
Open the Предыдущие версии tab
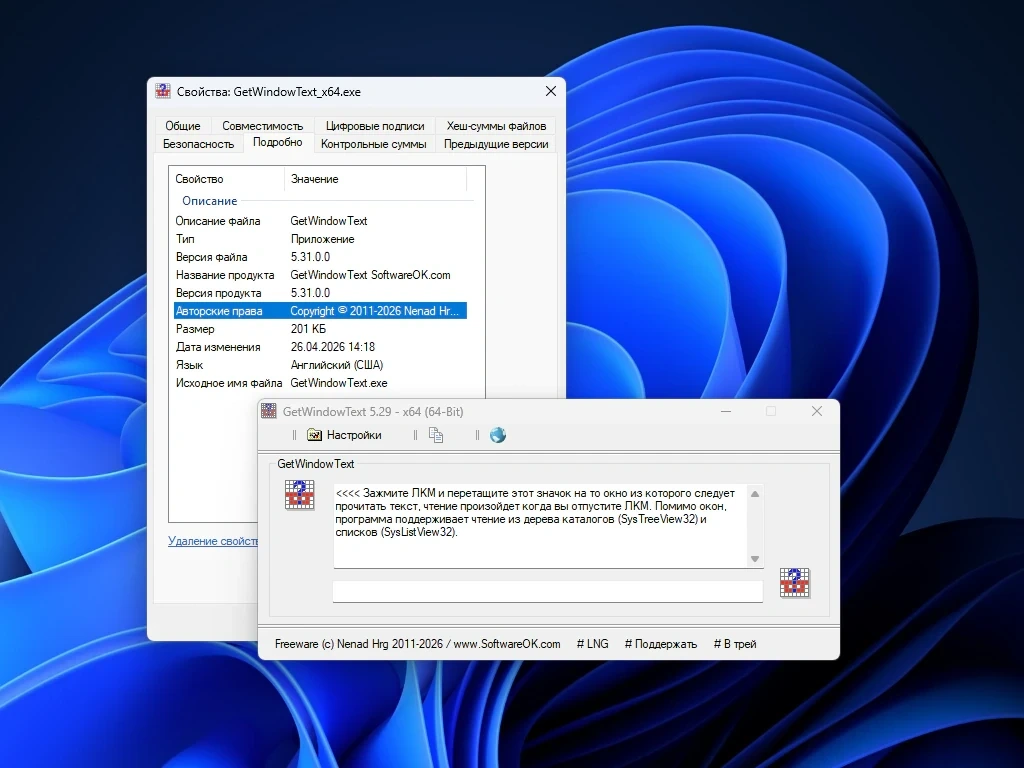(x=496, y=144)
